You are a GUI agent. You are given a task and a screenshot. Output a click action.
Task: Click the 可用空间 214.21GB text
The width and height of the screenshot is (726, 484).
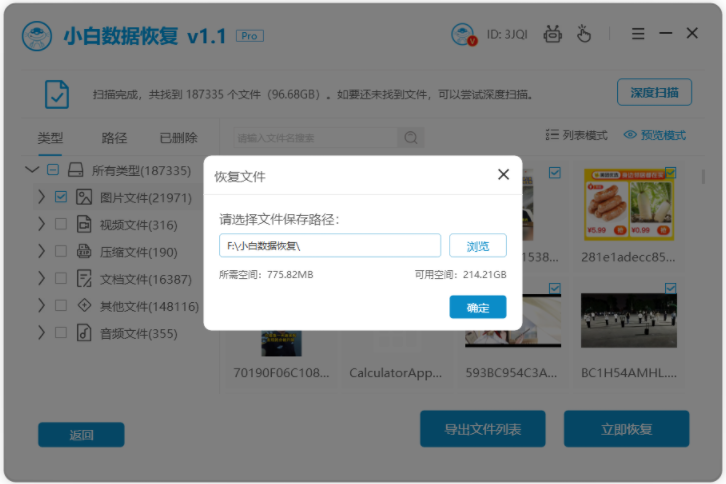point(460,275)
